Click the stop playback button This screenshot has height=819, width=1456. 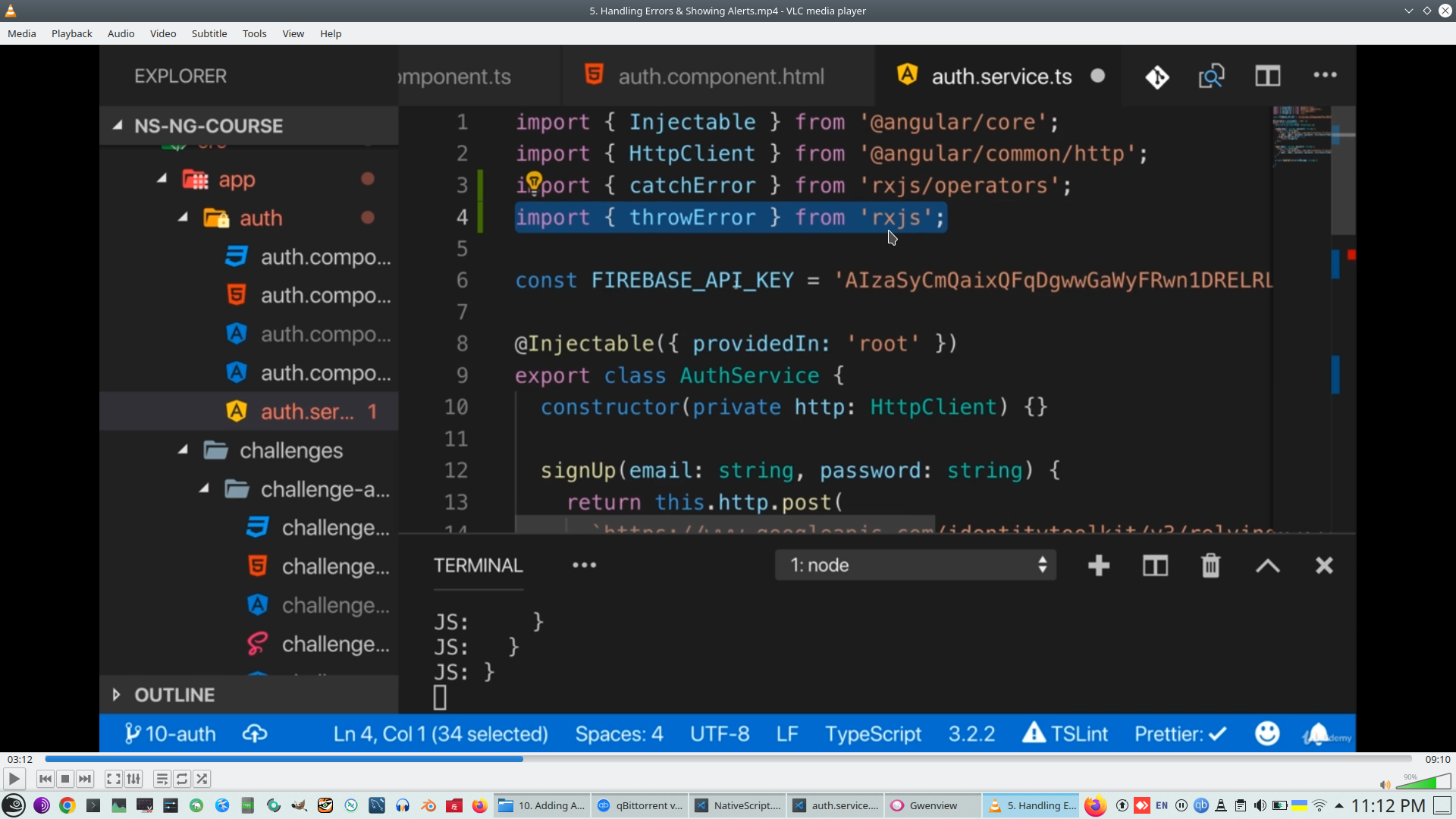coord(65,779)
